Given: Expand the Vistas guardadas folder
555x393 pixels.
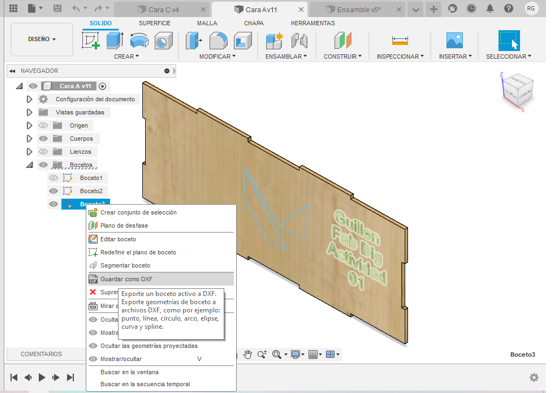Looking at the screenshot, I should [29, 112].
